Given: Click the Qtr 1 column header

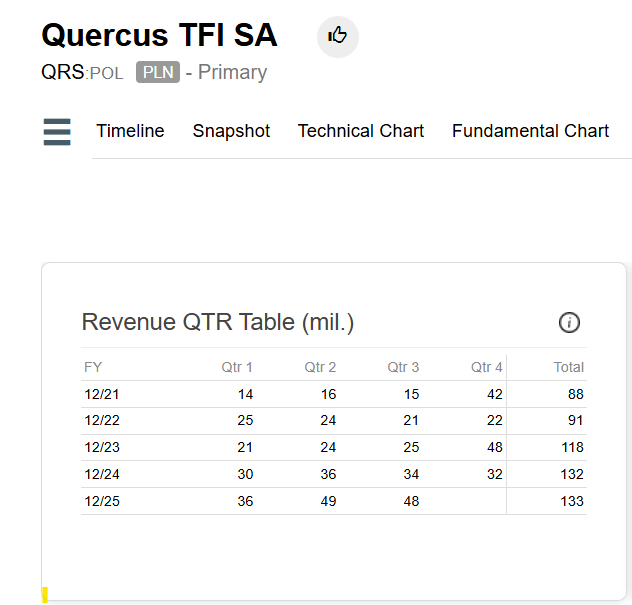Looking at the screenshot, I should click(x=237, y=367).
